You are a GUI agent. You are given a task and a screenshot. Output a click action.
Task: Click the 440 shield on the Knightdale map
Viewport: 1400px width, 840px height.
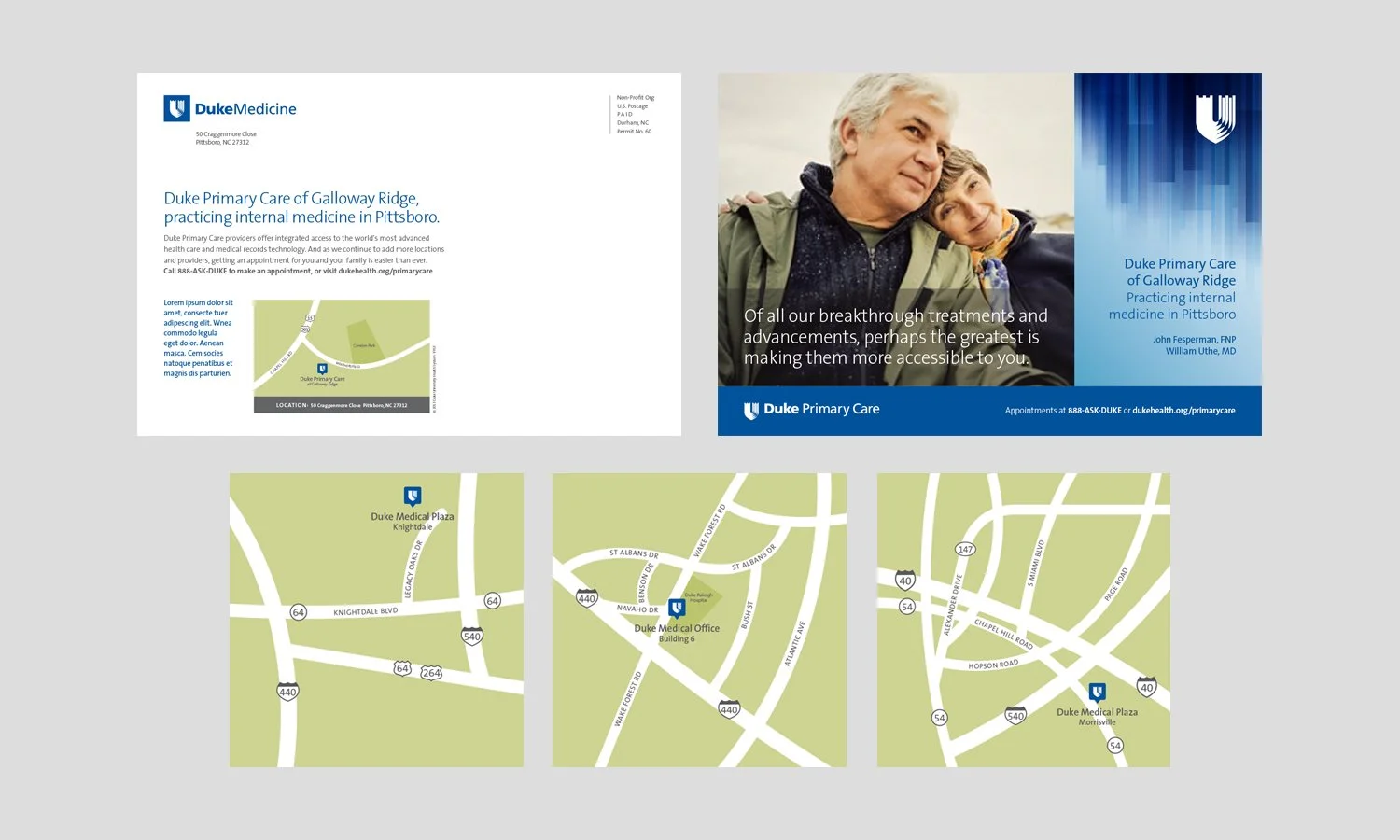pos(287,692)
